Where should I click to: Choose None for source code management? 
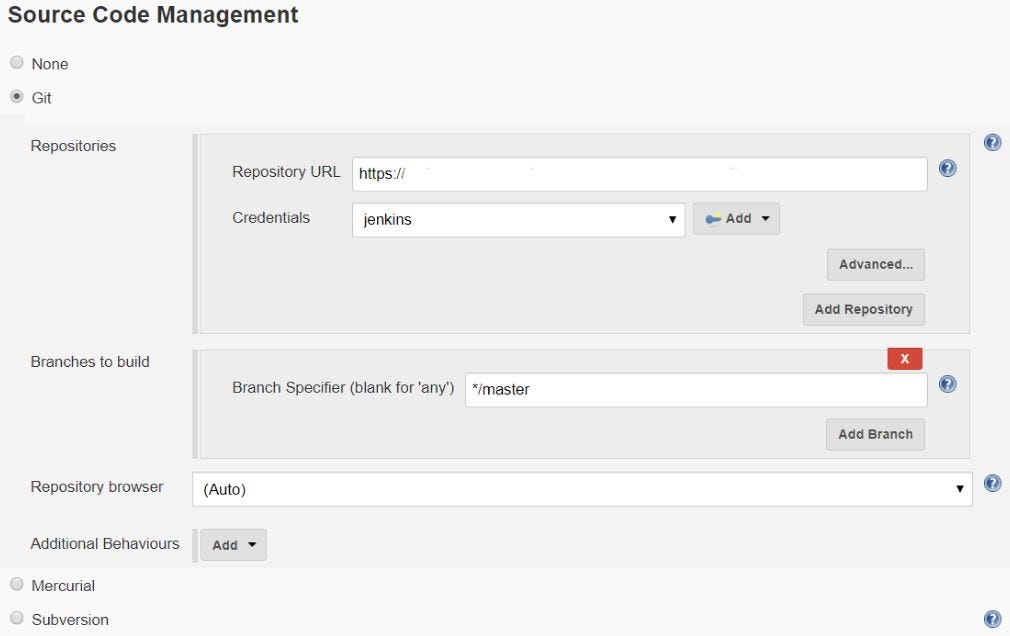16,63
